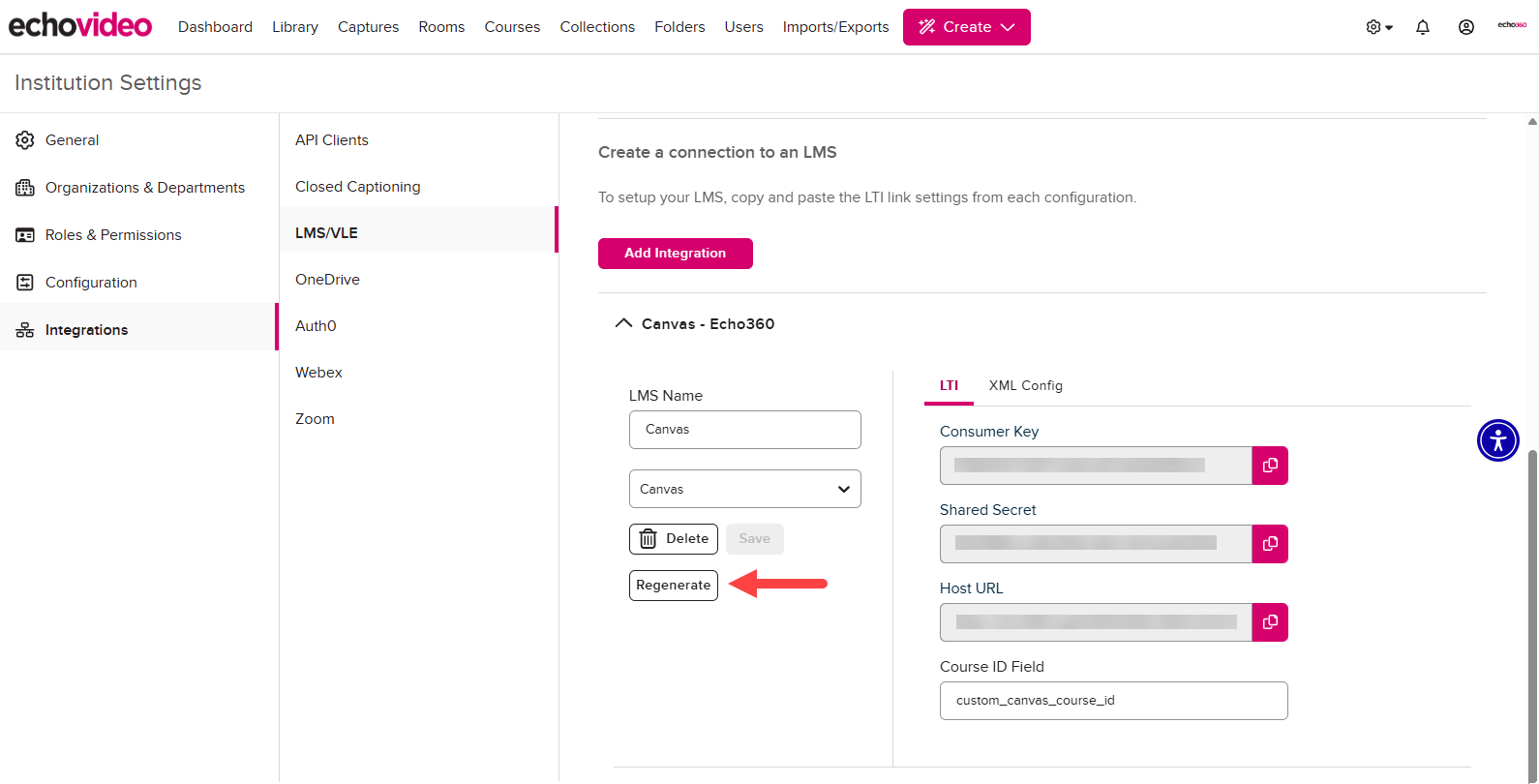Click the Configuration icon in sidebar
The image size is (1539, 784).
coord(25,283)
